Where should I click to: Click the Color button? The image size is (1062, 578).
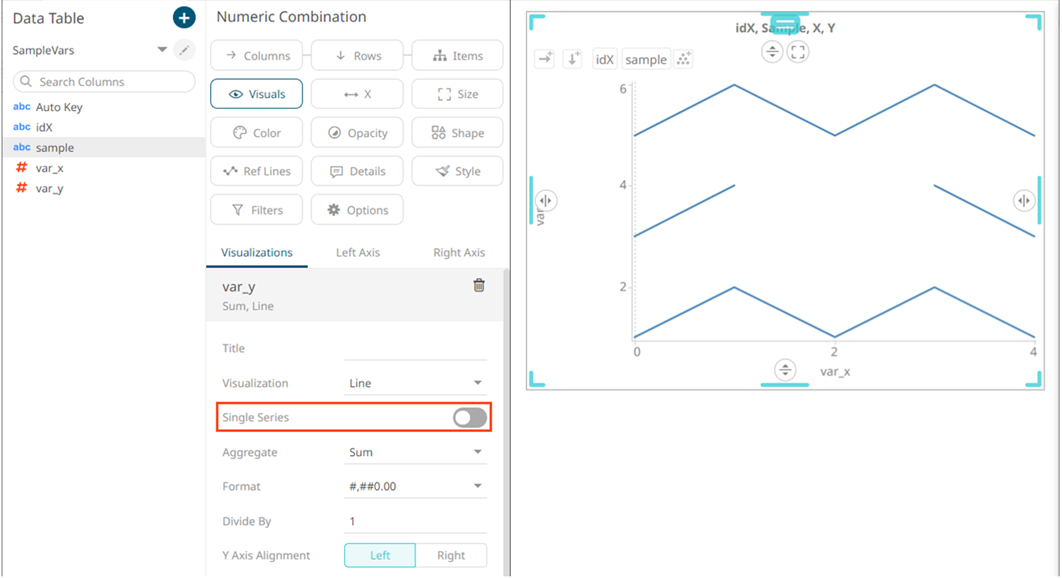pyautogui.click(x=256, y=133)
